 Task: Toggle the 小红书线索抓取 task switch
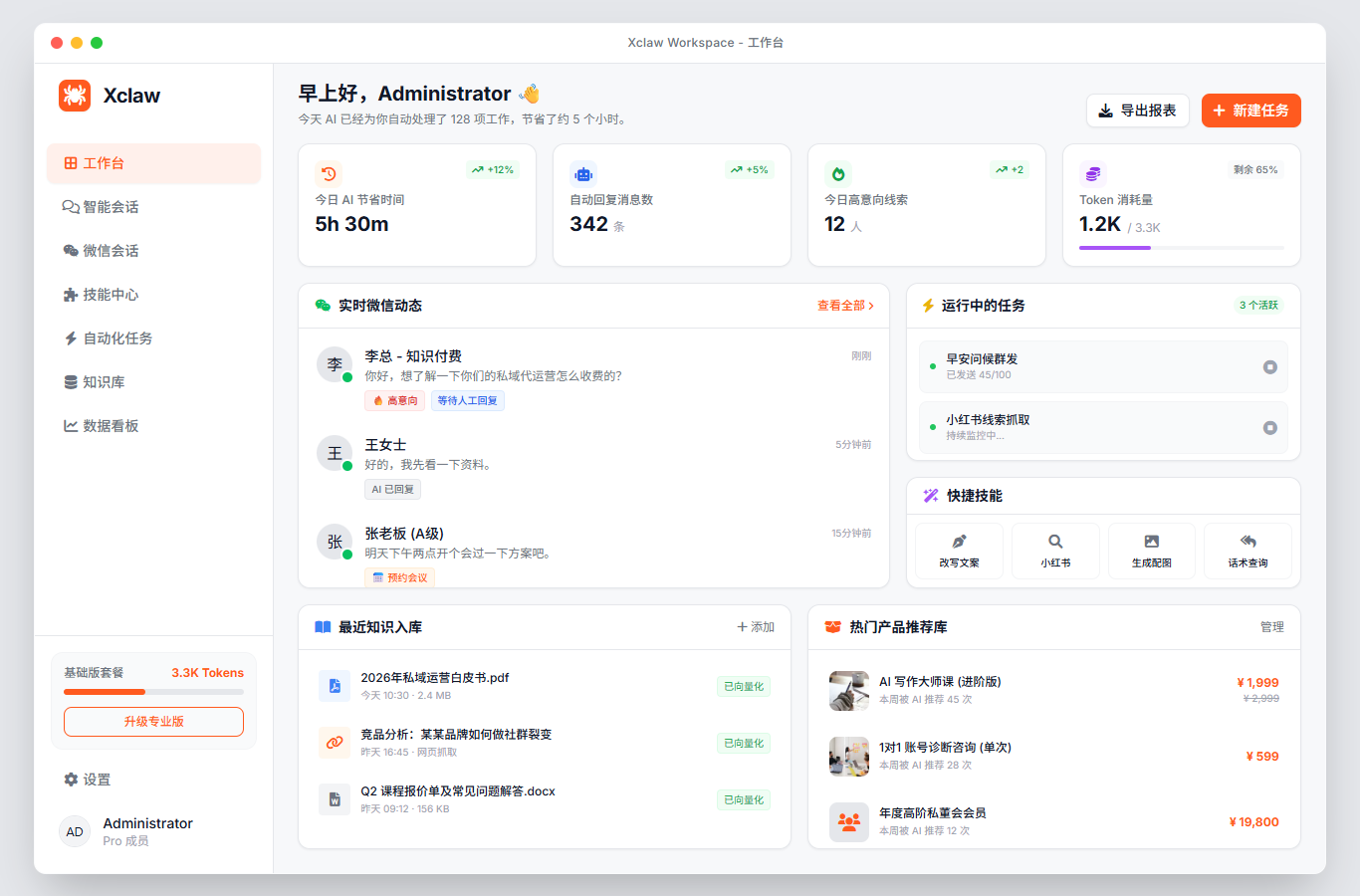[x=1270, y=427]
